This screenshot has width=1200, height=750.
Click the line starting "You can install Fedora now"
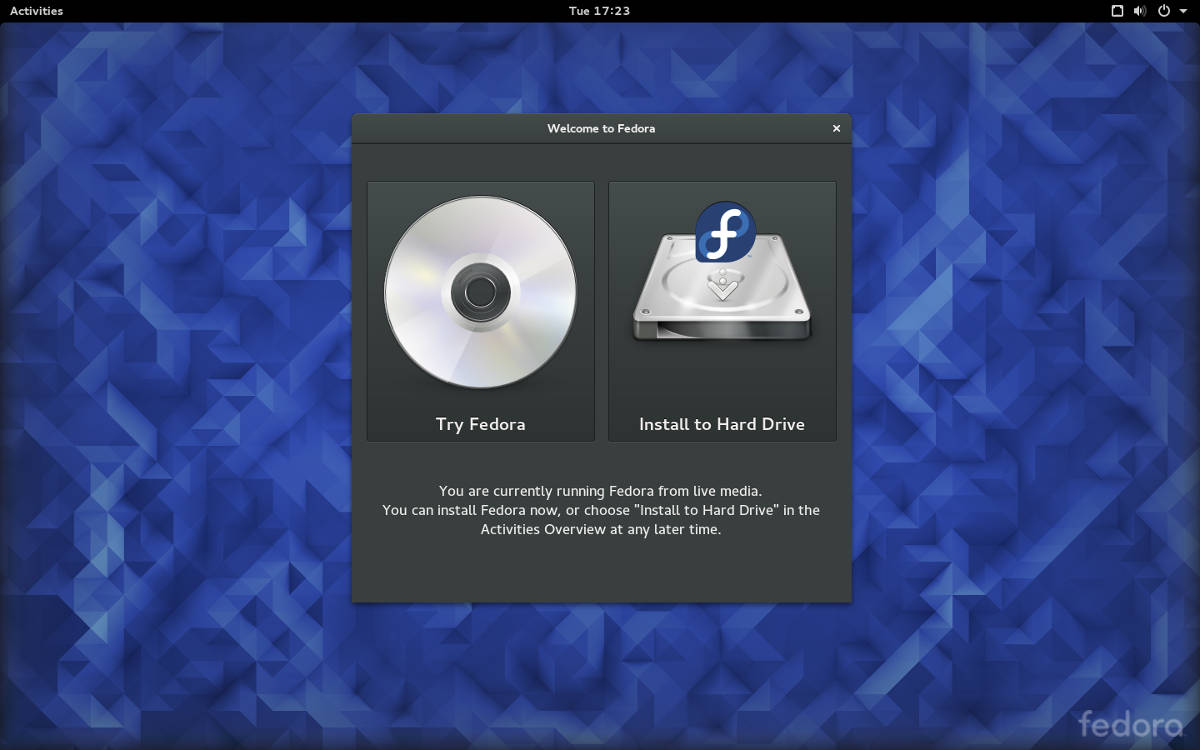[601, 510]
